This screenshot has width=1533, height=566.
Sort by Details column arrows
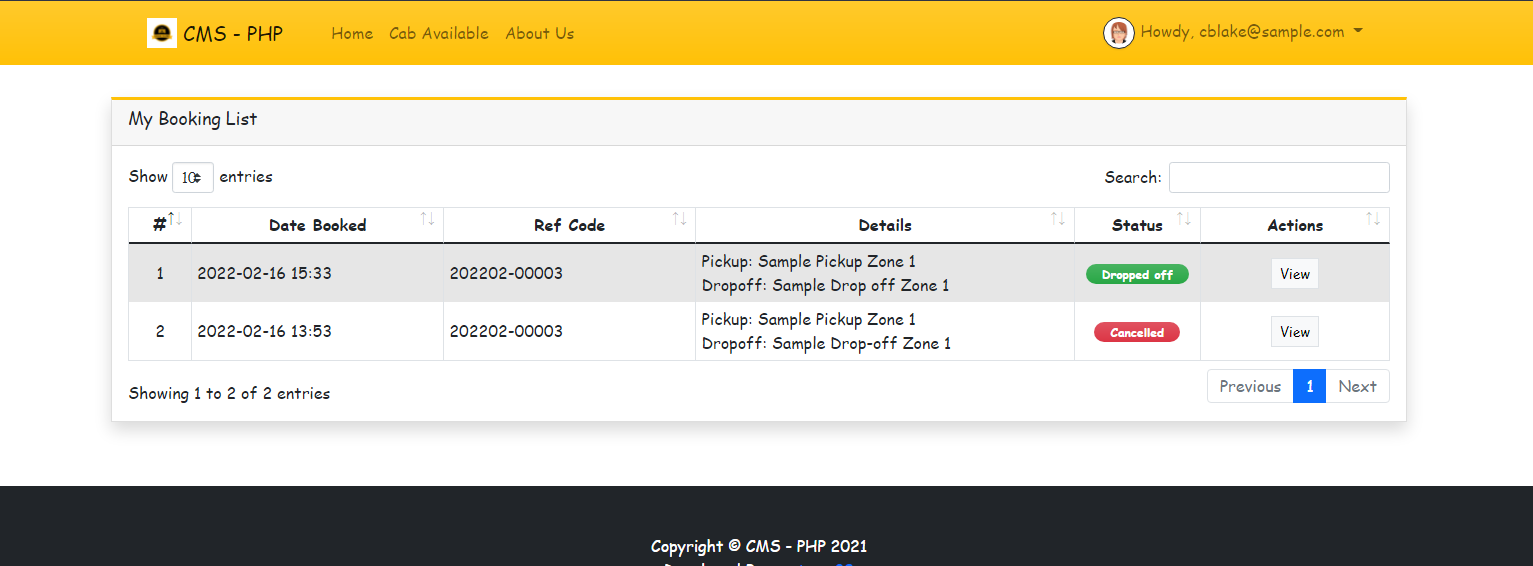pos(1058,219)
